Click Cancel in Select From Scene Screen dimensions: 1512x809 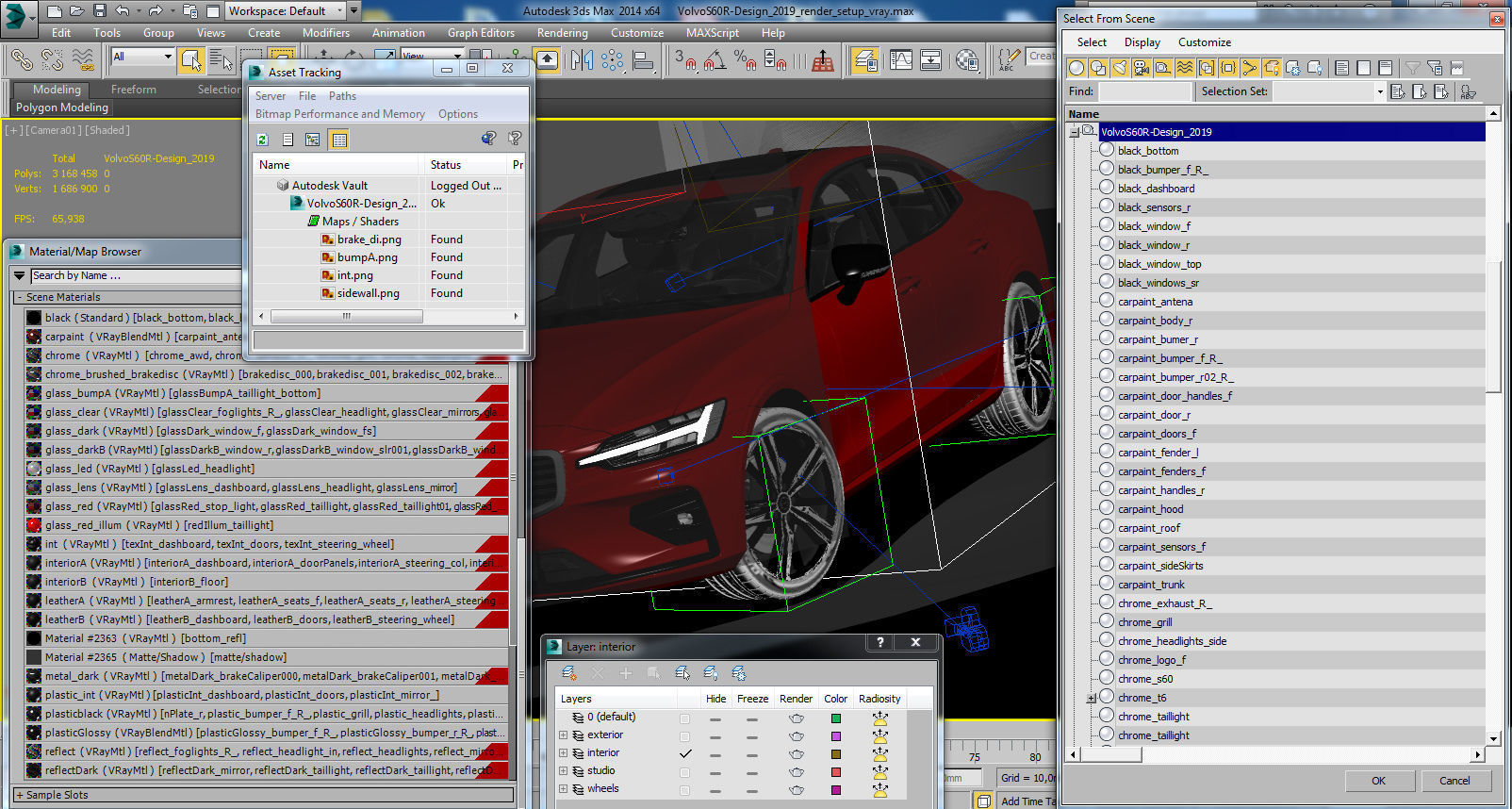click(x=1454, y=781)
